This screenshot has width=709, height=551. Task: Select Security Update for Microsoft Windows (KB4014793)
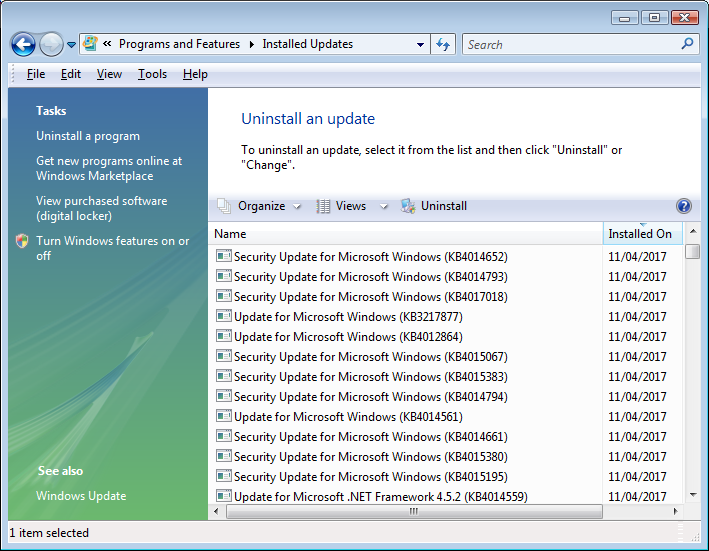371,277
